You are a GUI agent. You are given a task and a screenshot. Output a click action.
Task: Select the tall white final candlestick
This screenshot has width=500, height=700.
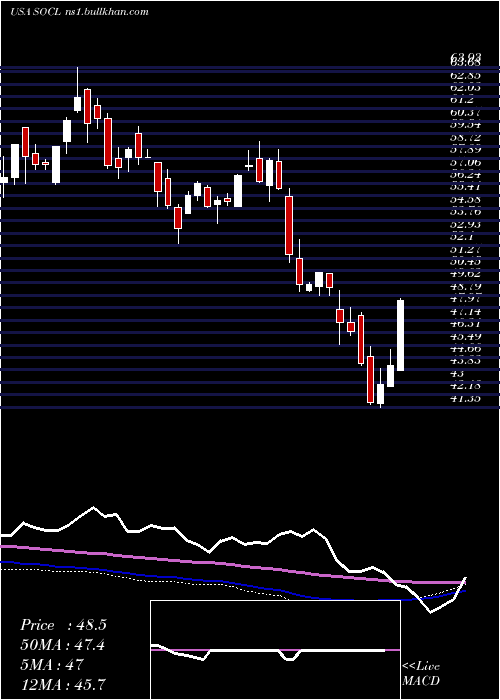[400, 335]
